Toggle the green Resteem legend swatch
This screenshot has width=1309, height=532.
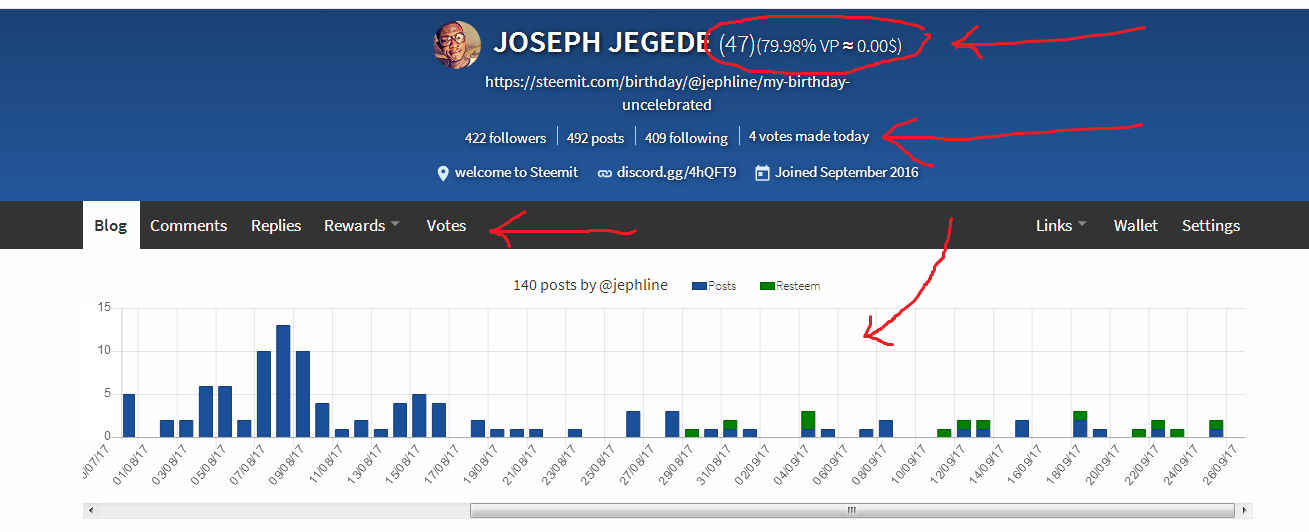pyautogui.click(x=768, y=286)
